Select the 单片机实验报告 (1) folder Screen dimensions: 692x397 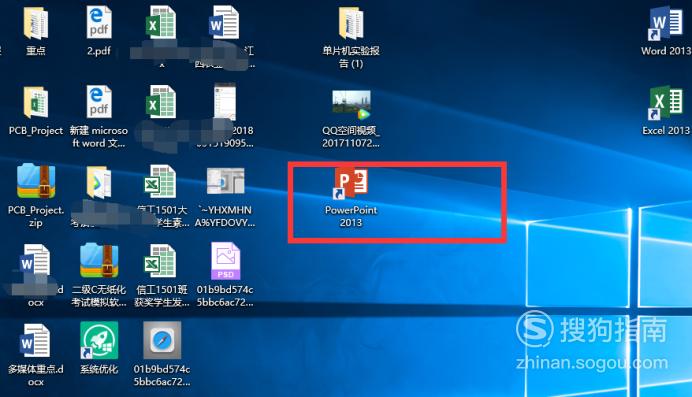pyautogui.click(x=351, y=23)
